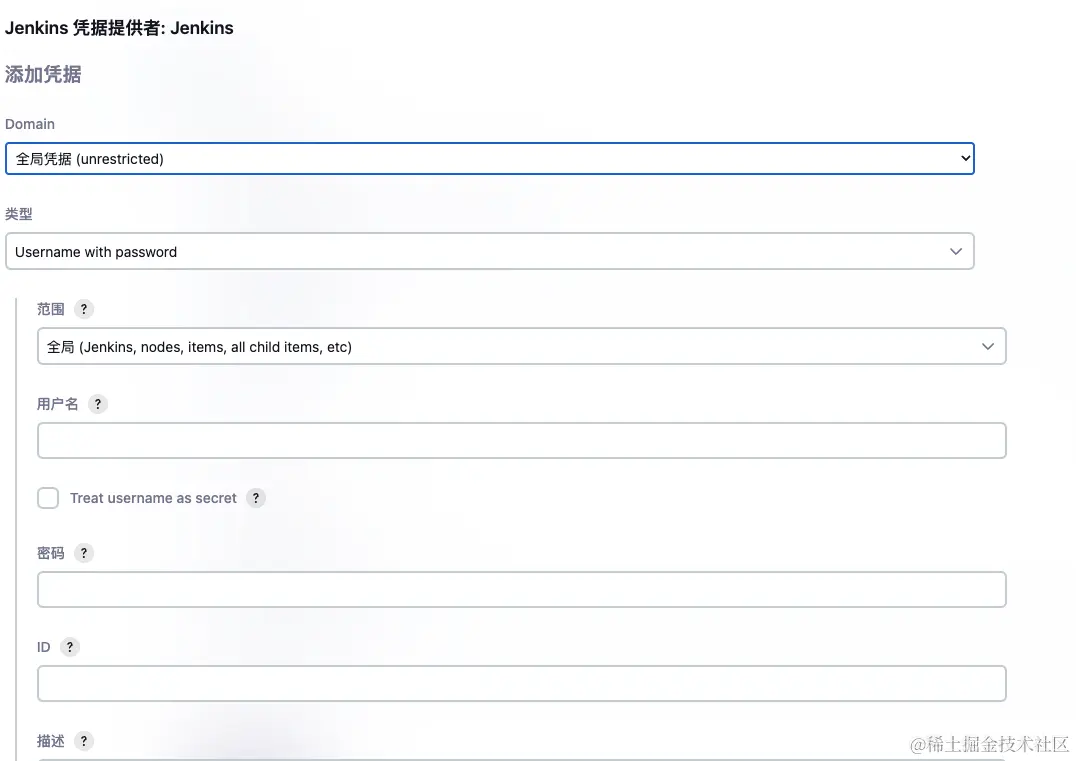Open the 类型 dropdown showing Username with password
Screen dimensions: 1076x761
tap(489, 251)
